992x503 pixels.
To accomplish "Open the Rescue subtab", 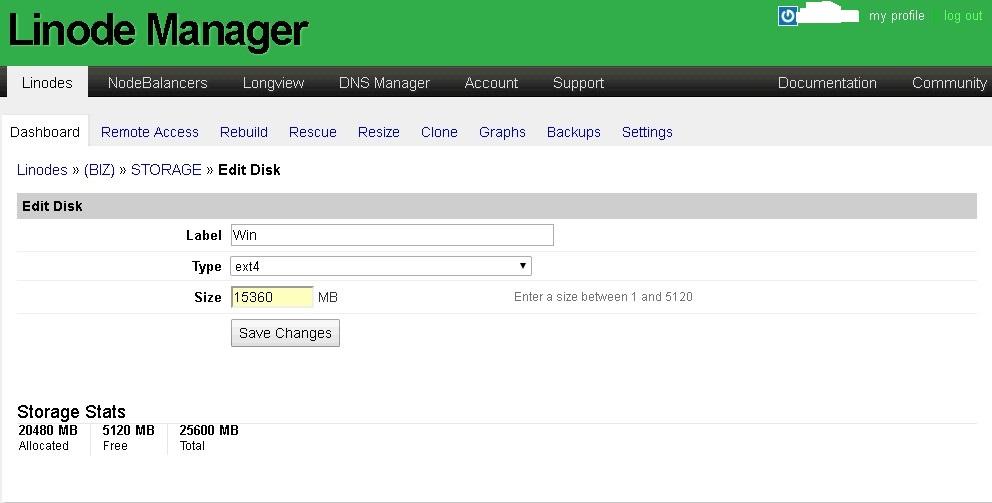I will (313, 132).
